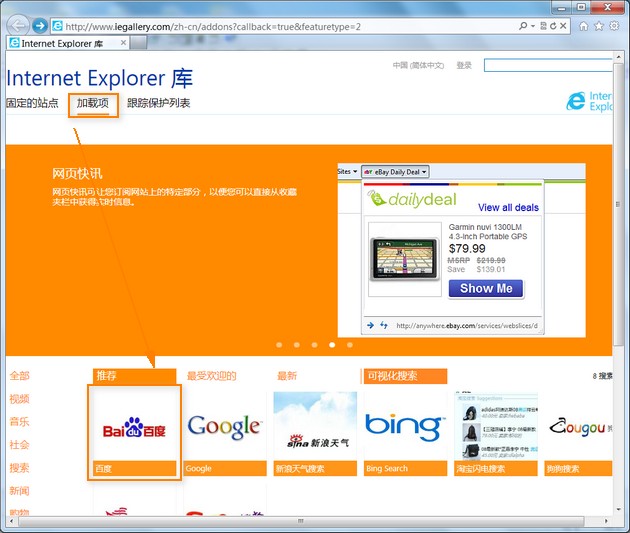Screen dimensions: 630x533
Task: Click the View all deals link
Action: coord(508,208)
